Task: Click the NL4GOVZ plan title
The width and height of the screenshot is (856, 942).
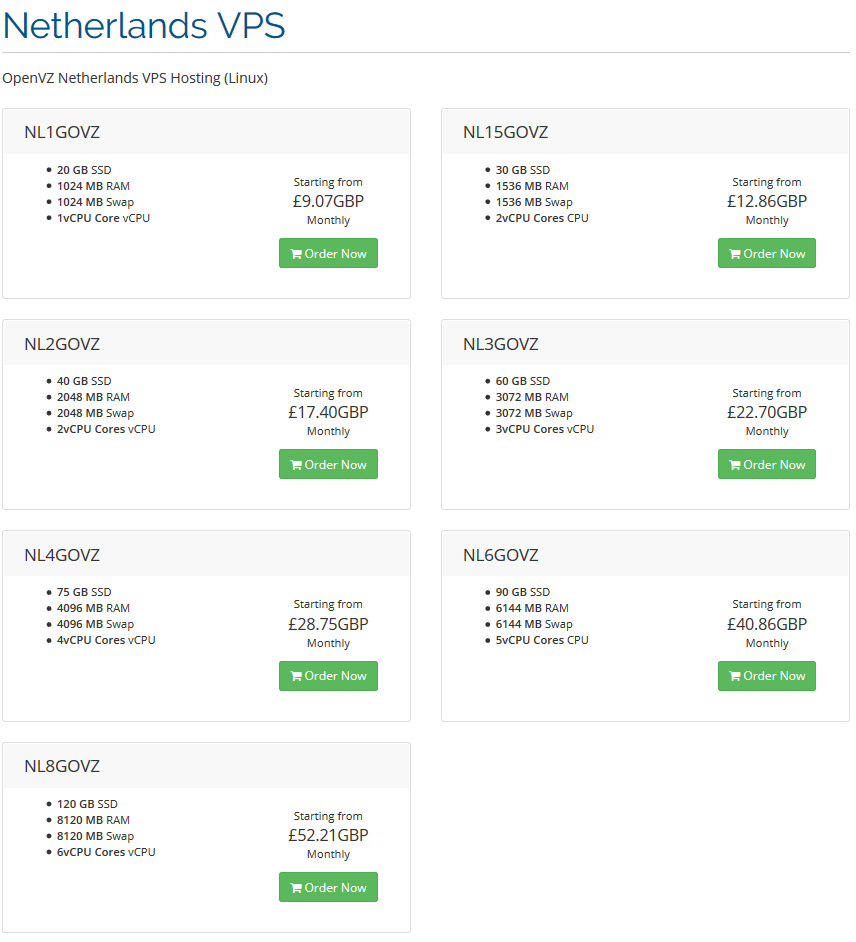Action: click(62, 555)
